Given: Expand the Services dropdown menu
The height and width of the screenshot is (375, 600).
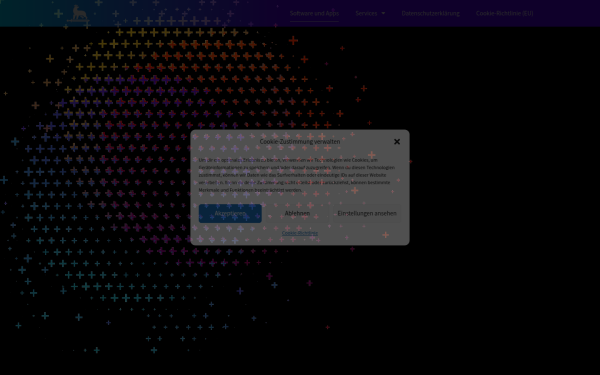Looking at the screenshot, I should [370, 13].
